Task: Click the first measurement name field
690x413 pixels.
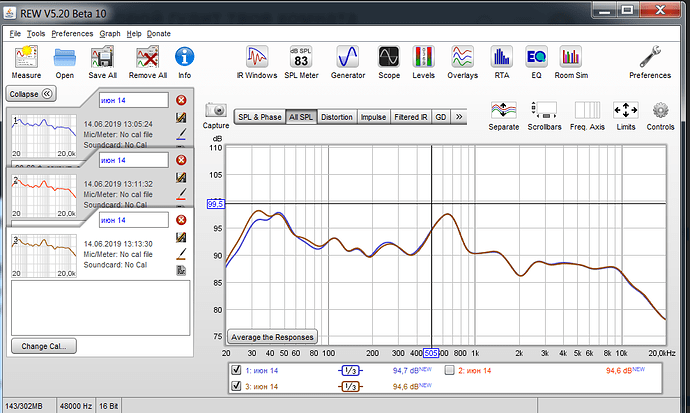Action: 132,100
